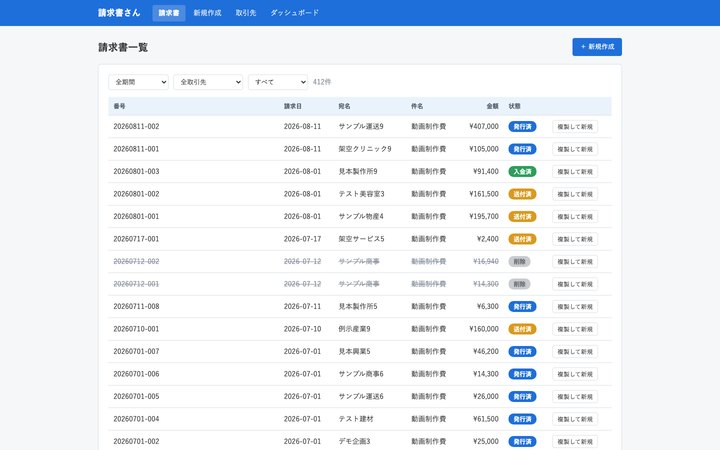
Task: Click recipient 例示産業9
Action: tap(354, 329)
